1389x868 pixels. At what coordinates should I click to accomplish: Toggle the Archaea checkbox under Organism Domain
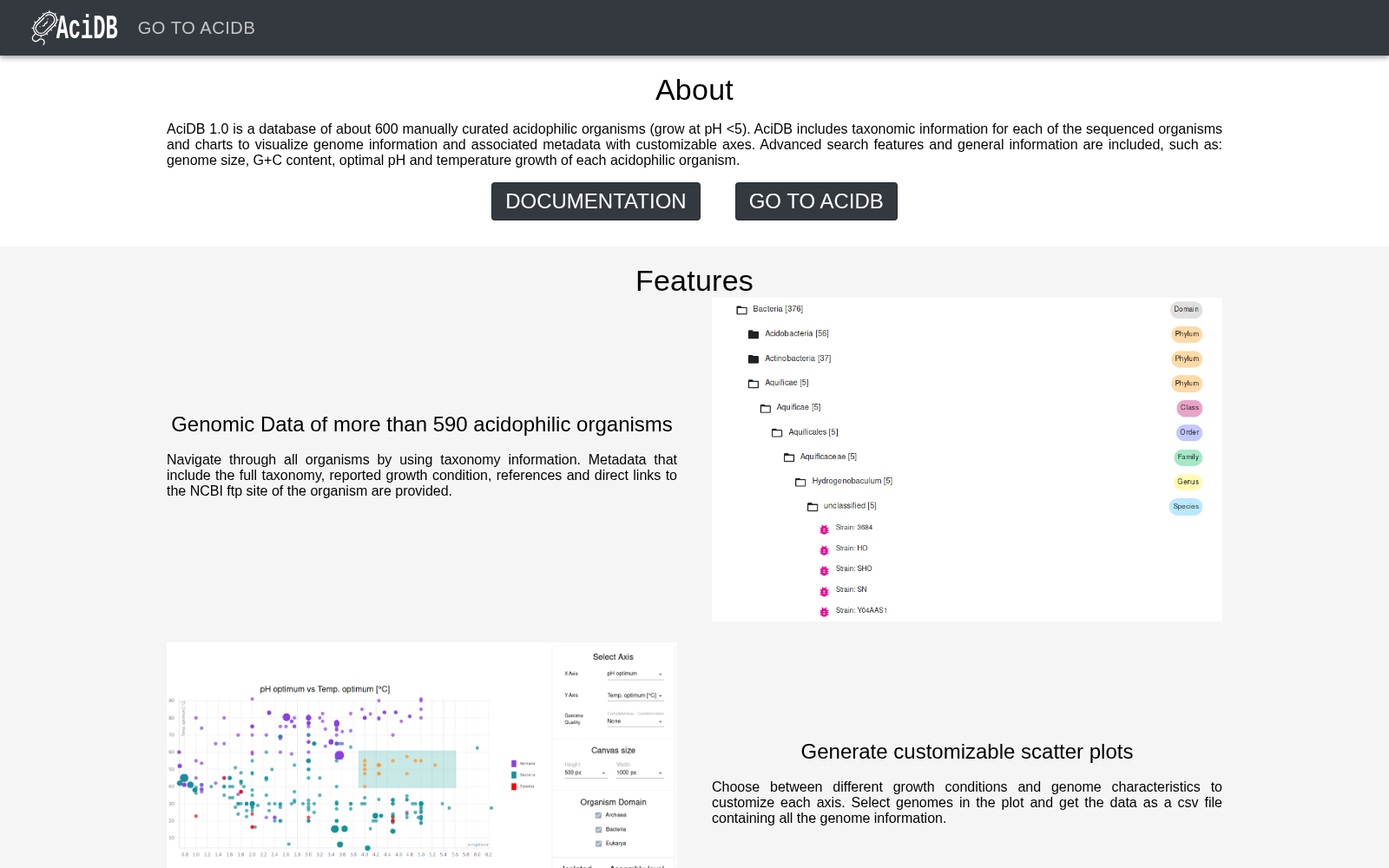(x=598, y=815)
